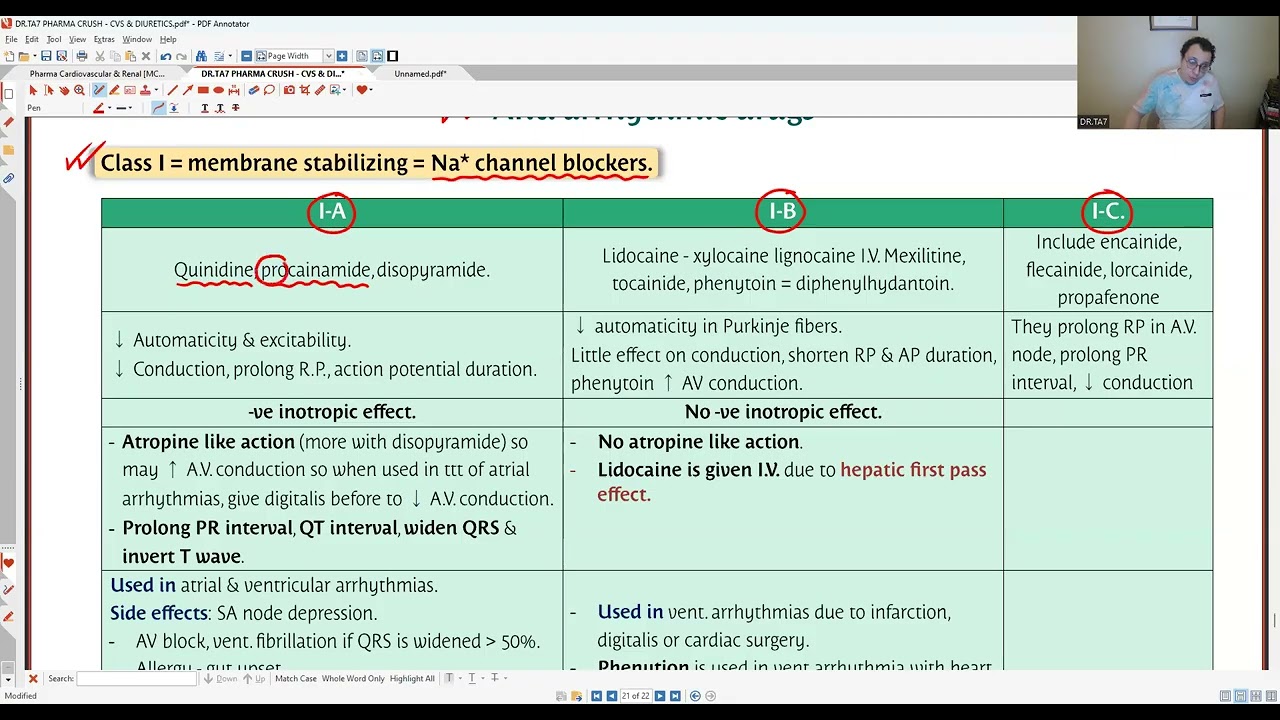Save the document with the floppy disk icon
The height and width of the screenshot is (720, 1280).
click(x=46, y=56)
